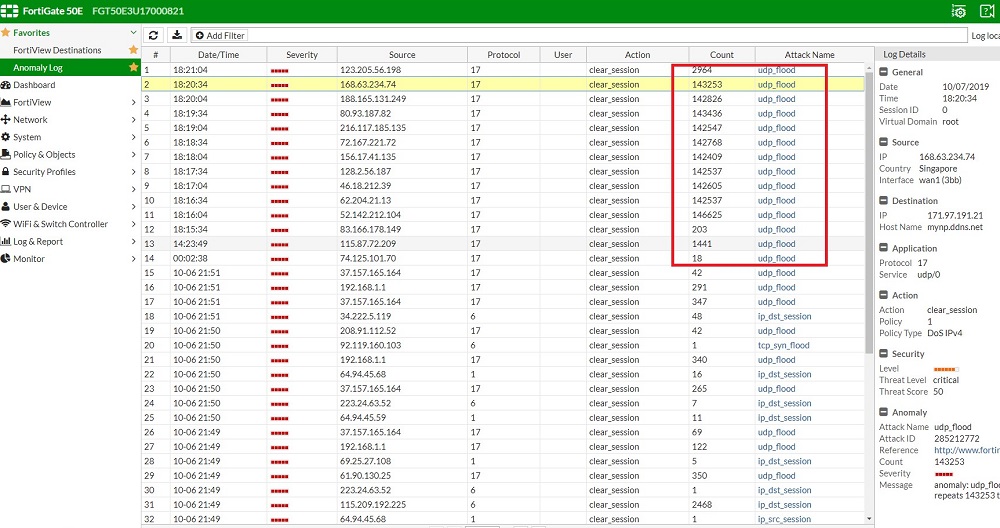Expand the Security Profiles chevron

(133, 172)
